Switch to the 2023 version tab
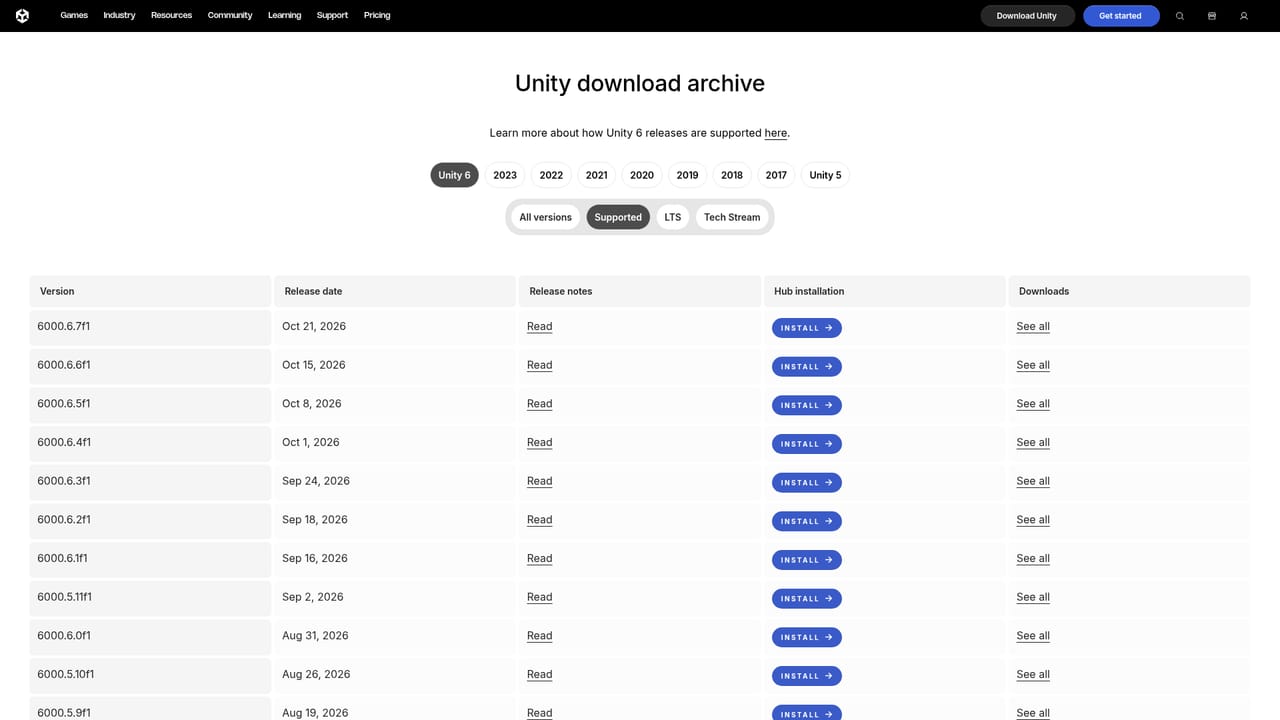Viewport: 1280px width, 720px height. pyautogui.click(x=505, y=175)
